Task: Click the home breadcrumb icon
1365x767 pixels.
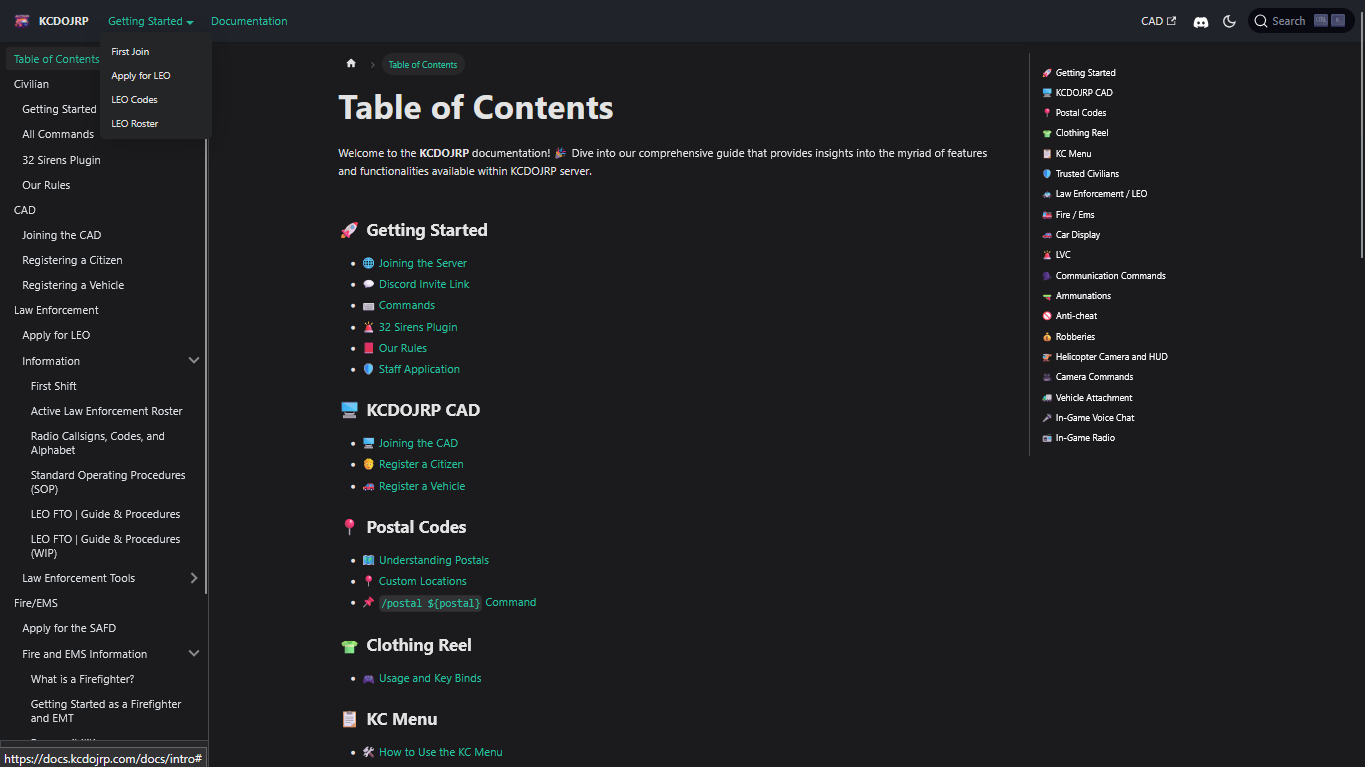Action: (x=351, y=63)
